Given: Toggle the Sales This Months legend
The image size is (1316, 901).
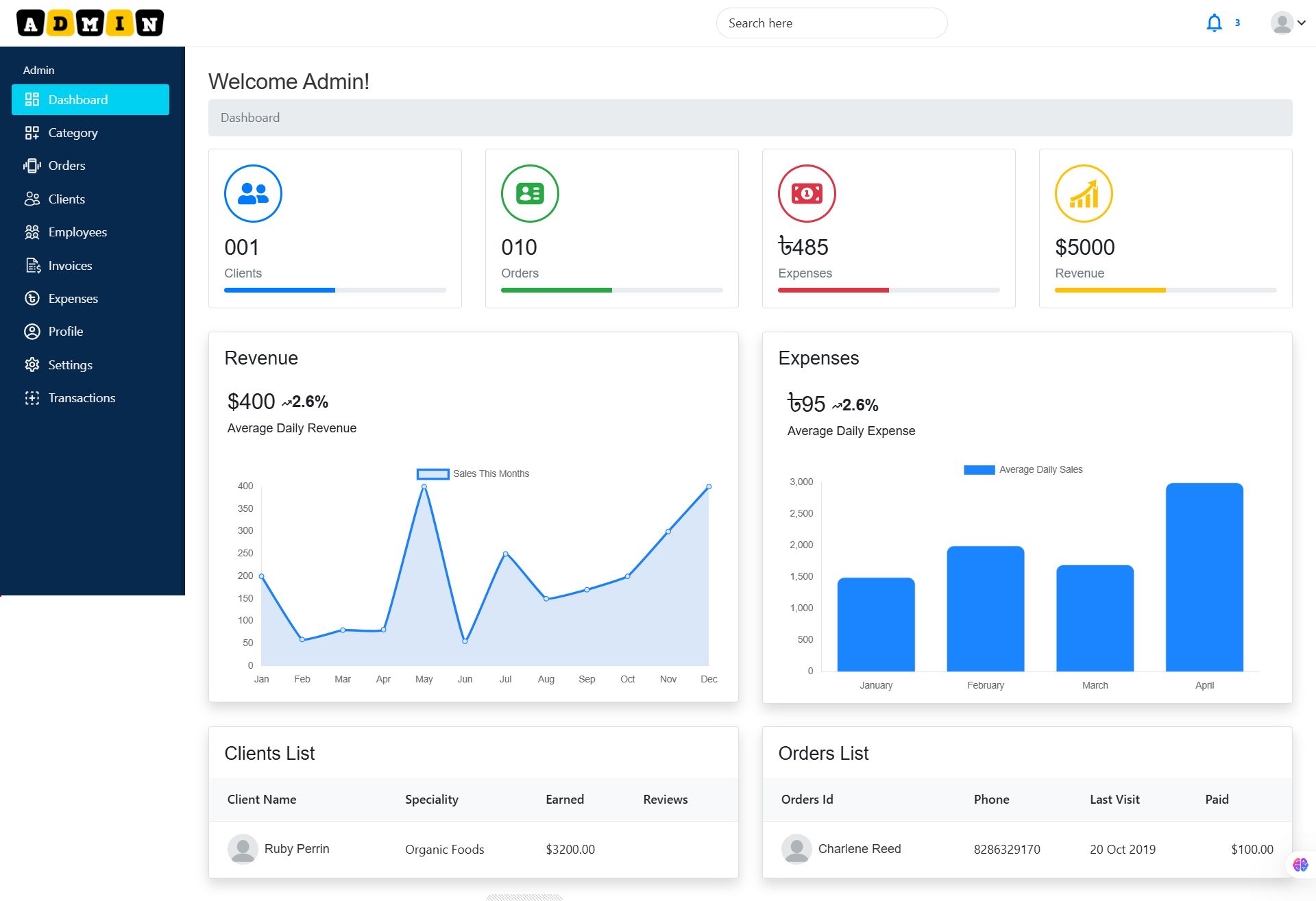Looking at the screenshot, I should click(473, 473).
